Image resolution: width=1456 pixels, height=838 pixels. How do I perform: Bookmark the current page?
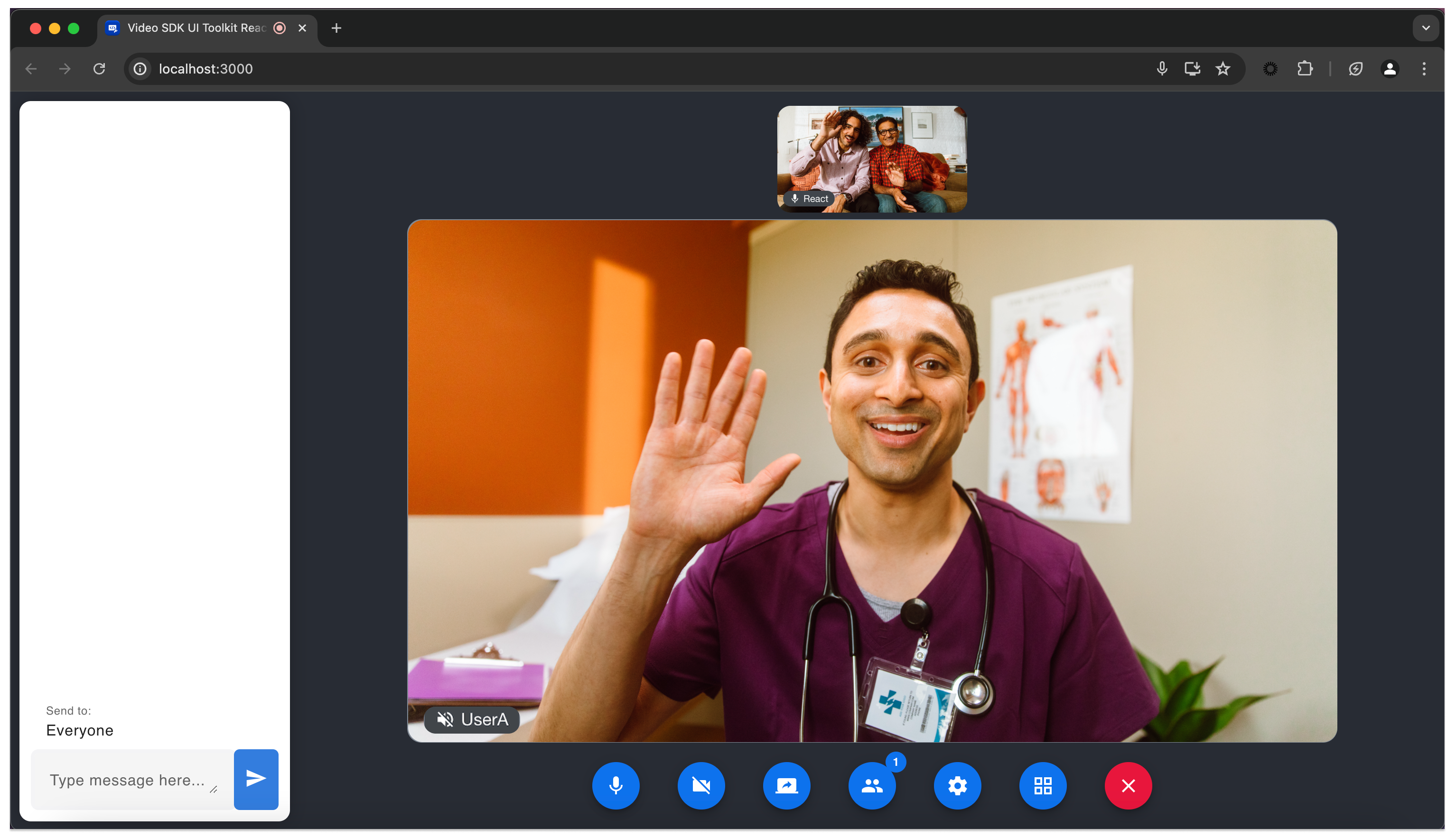point(1223,68)
